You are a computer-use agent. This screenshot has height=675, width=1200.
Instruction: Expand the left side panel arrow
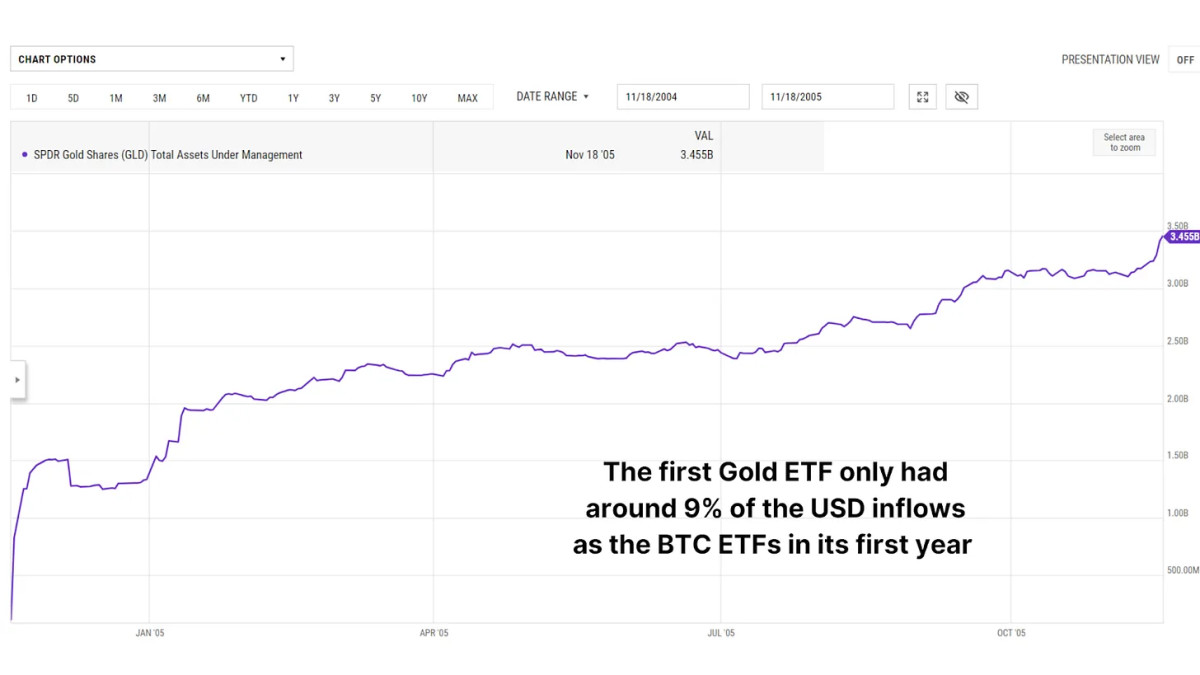17,380
